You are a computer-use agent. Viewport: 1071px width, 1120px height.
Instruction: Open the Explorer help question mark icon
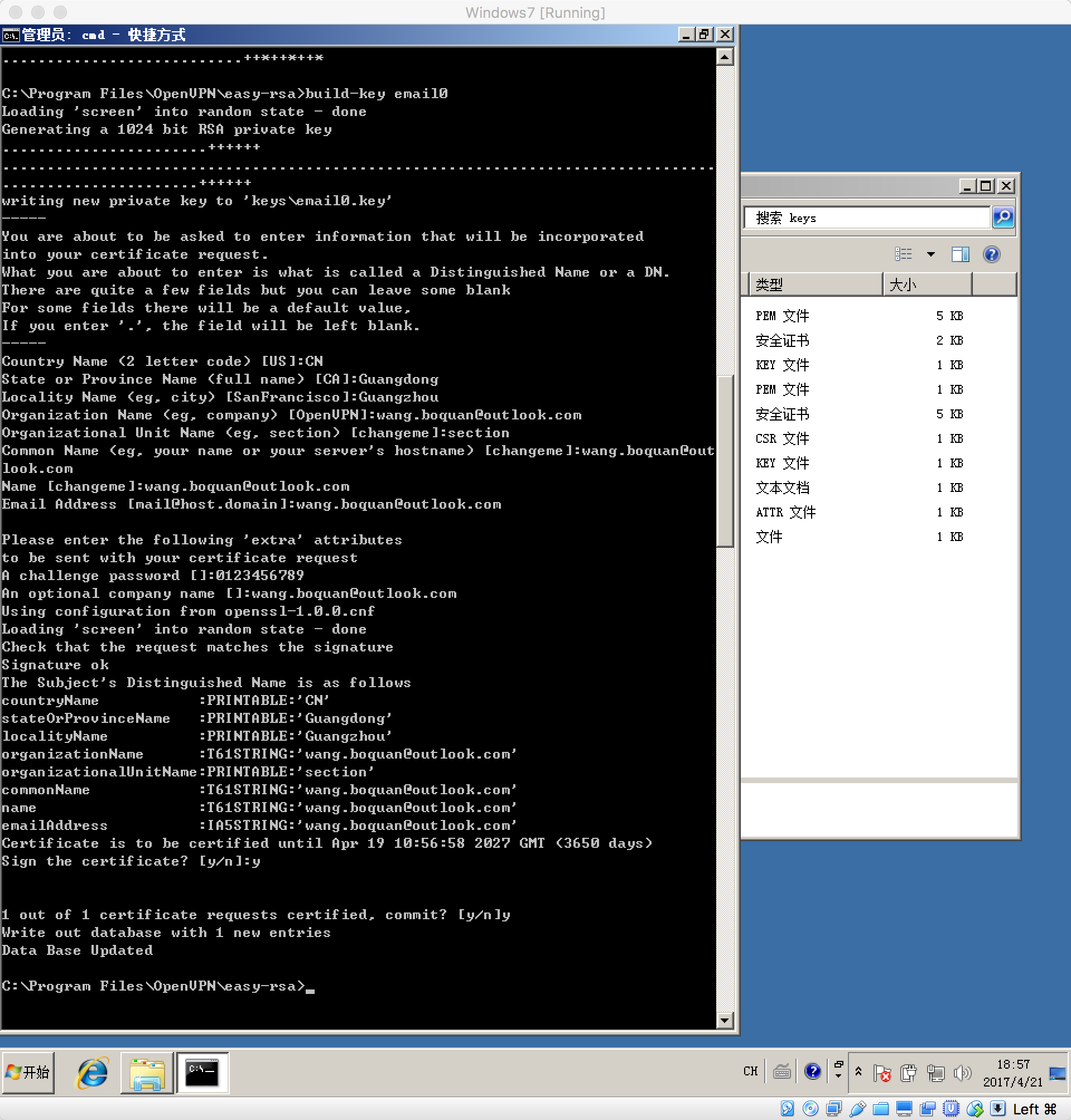coord(992,254)
